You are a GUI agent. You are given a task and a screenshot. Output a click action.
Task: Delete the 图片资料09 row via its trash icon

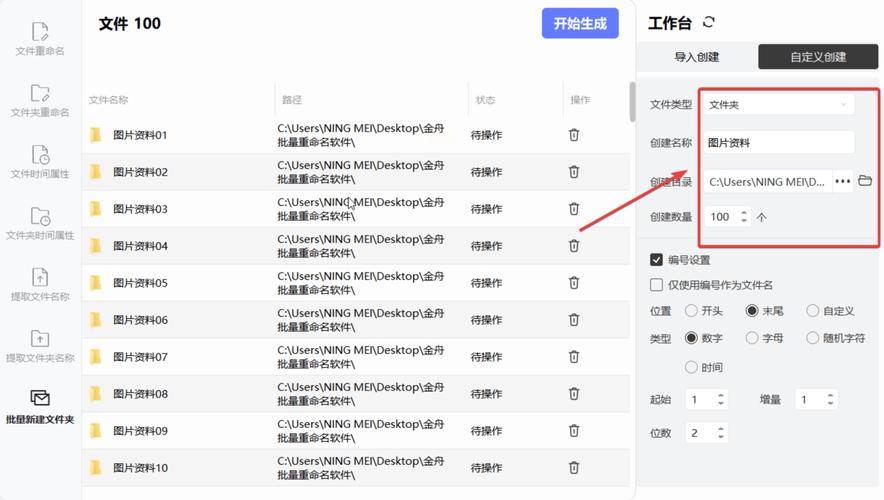[x=574, y=431]
